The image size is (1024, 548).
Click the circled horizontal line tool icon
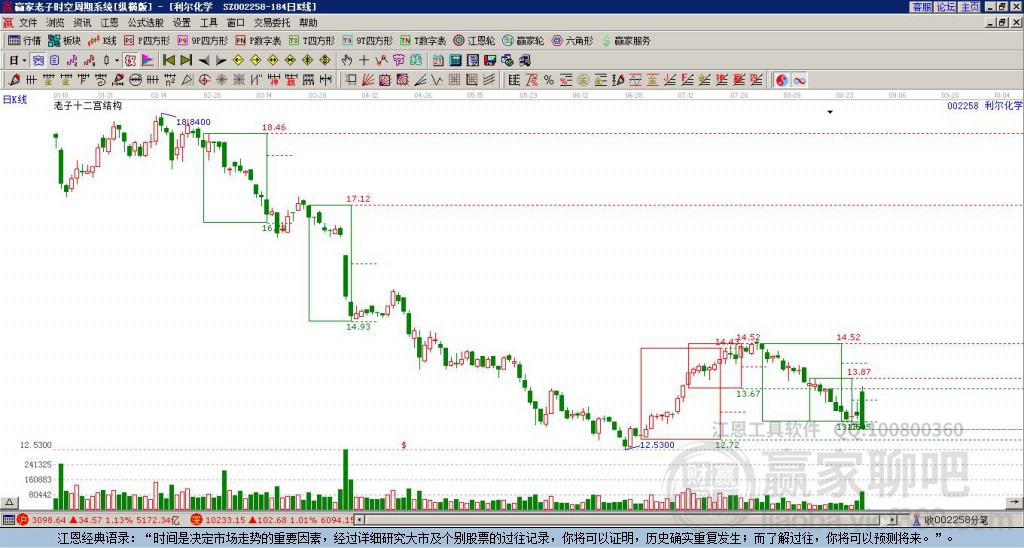coord(135,80)
